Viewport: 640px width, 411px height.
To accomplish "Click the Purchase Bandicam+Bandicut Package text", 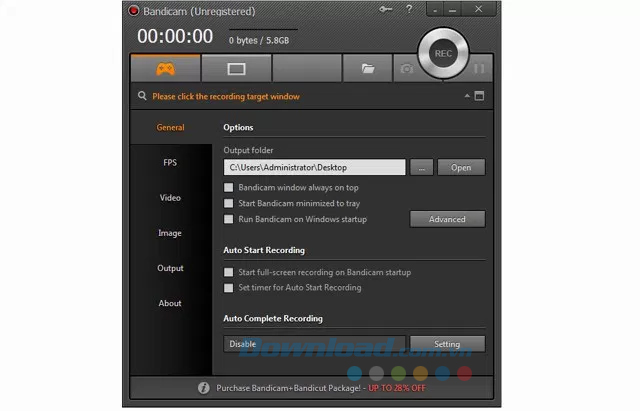I will [288, 388].
